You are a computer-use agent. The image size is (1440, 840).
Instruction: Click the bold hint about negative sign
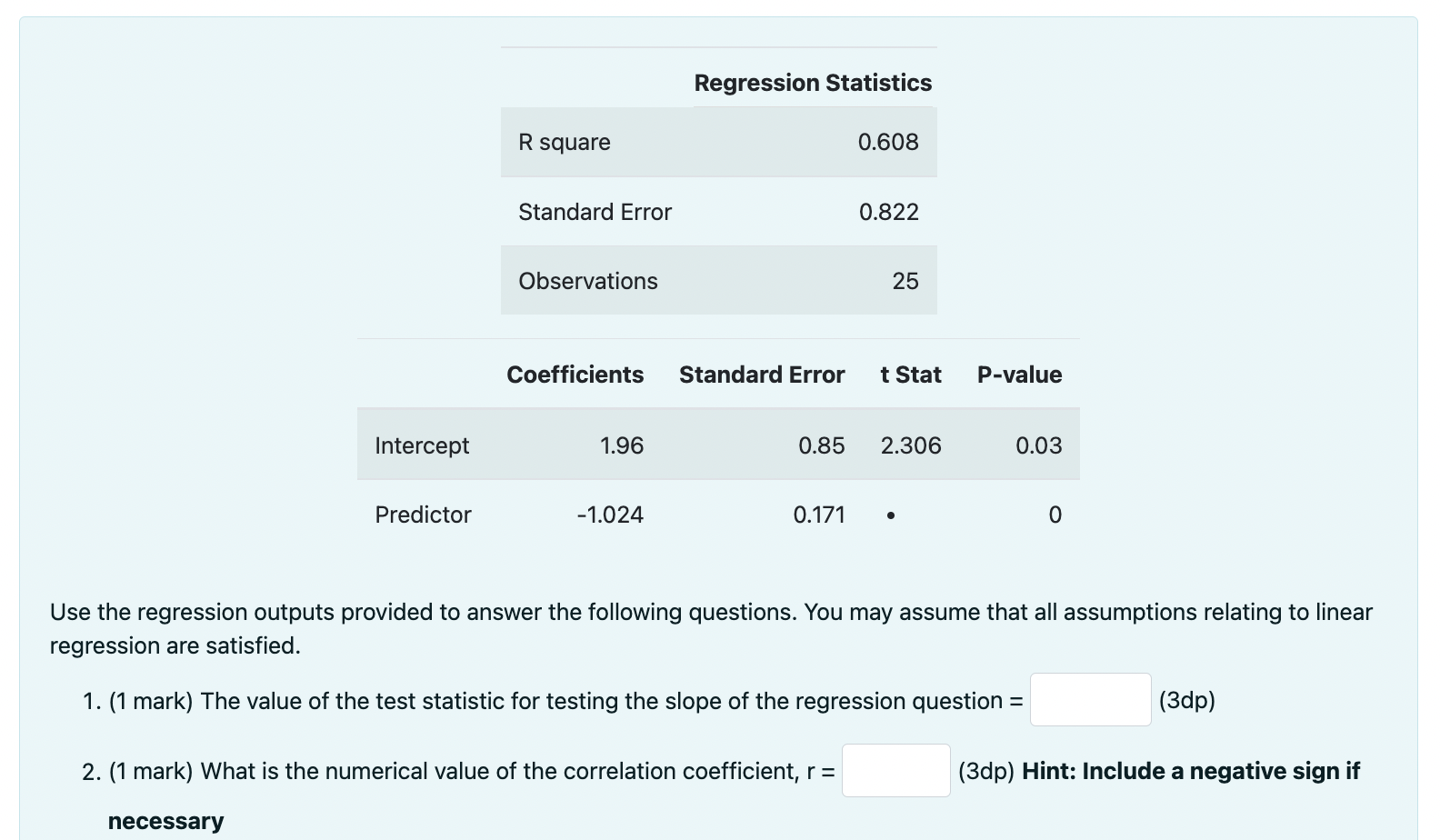click(x=734, y=795)
